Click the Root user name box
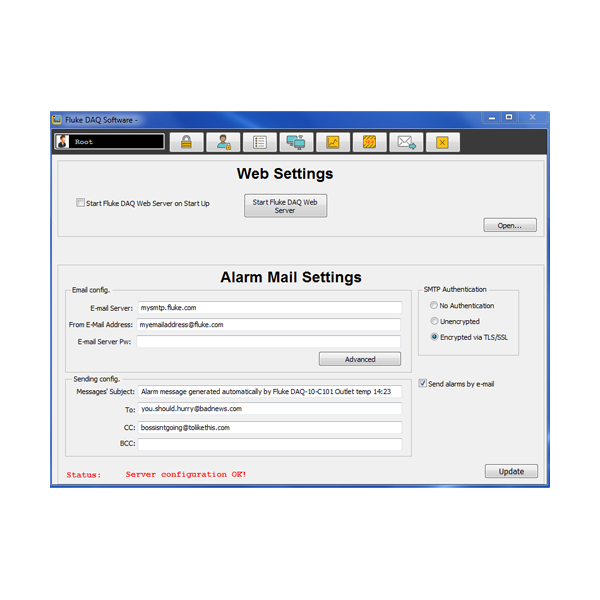 pos(110,142)
